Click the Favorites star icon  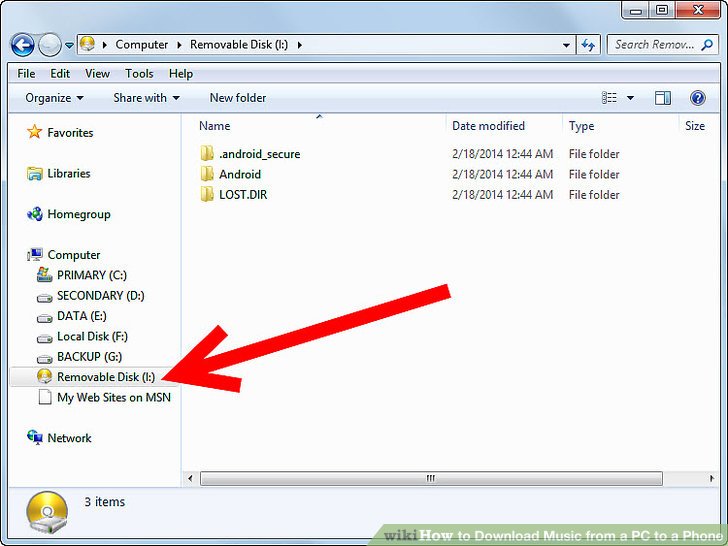(34, 132)
